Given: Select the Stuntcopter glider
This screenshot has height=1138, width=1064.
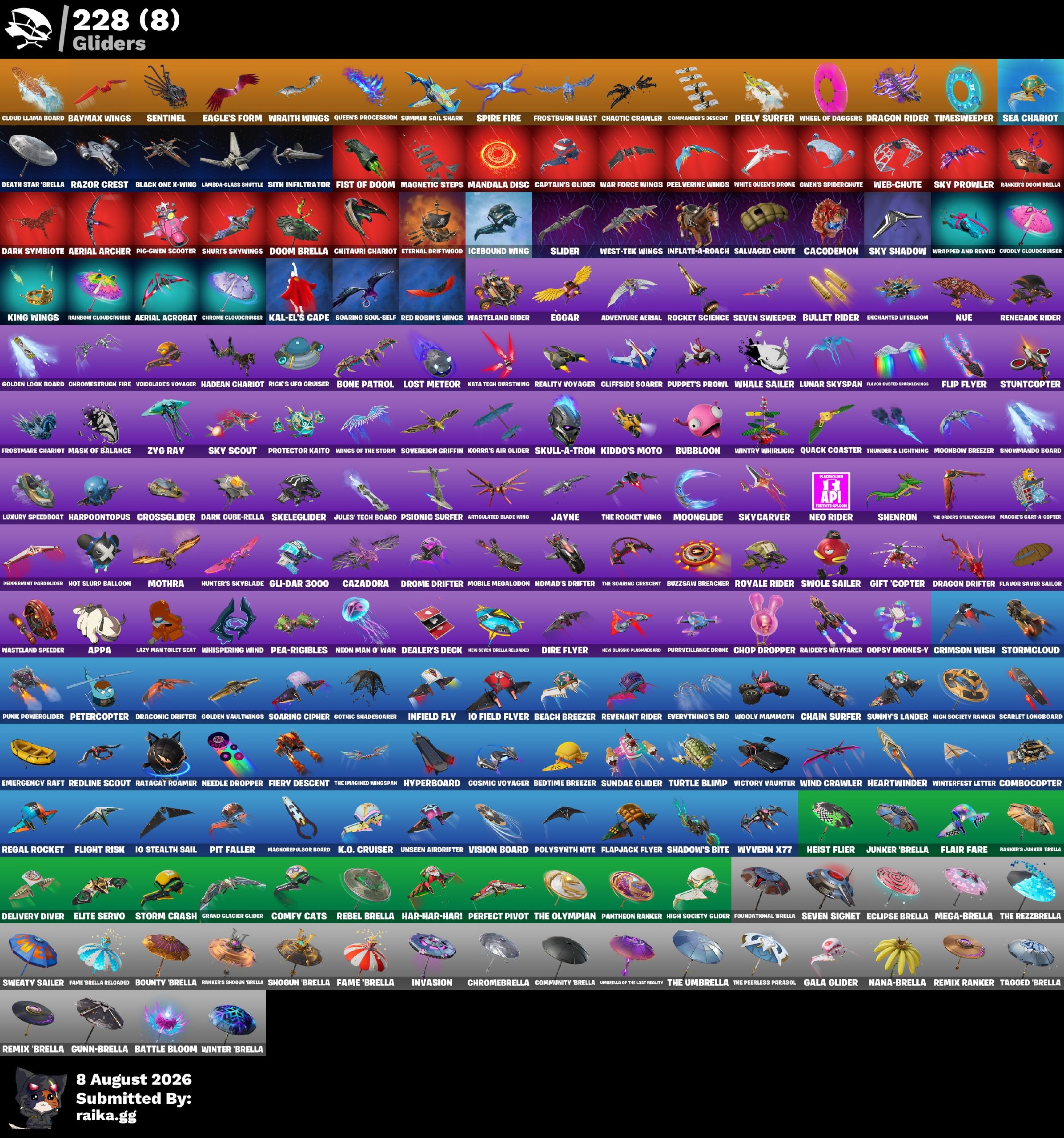Looking at the screenshot, I should tap(1030, 358).
